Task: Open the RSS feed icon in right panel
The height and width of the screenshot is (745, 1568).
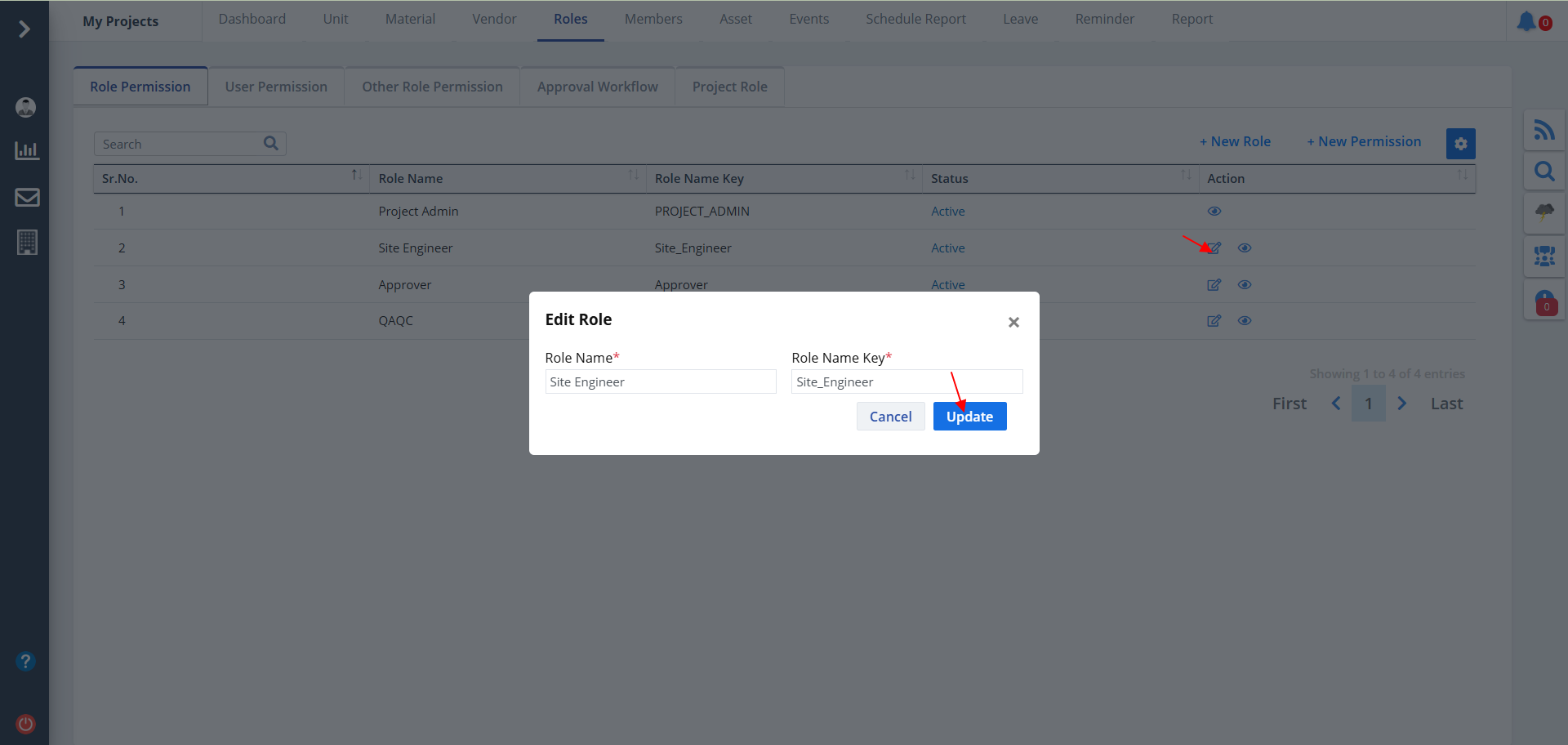Action: [1543, 130]
